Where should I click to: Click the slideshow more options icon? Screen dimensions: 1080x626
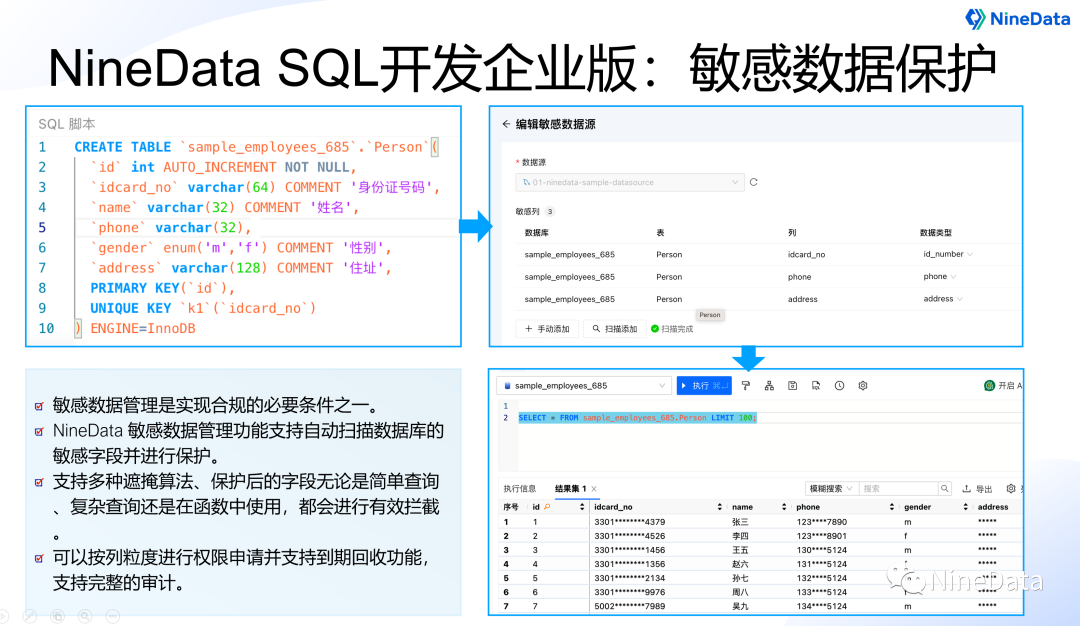(112, 616)
